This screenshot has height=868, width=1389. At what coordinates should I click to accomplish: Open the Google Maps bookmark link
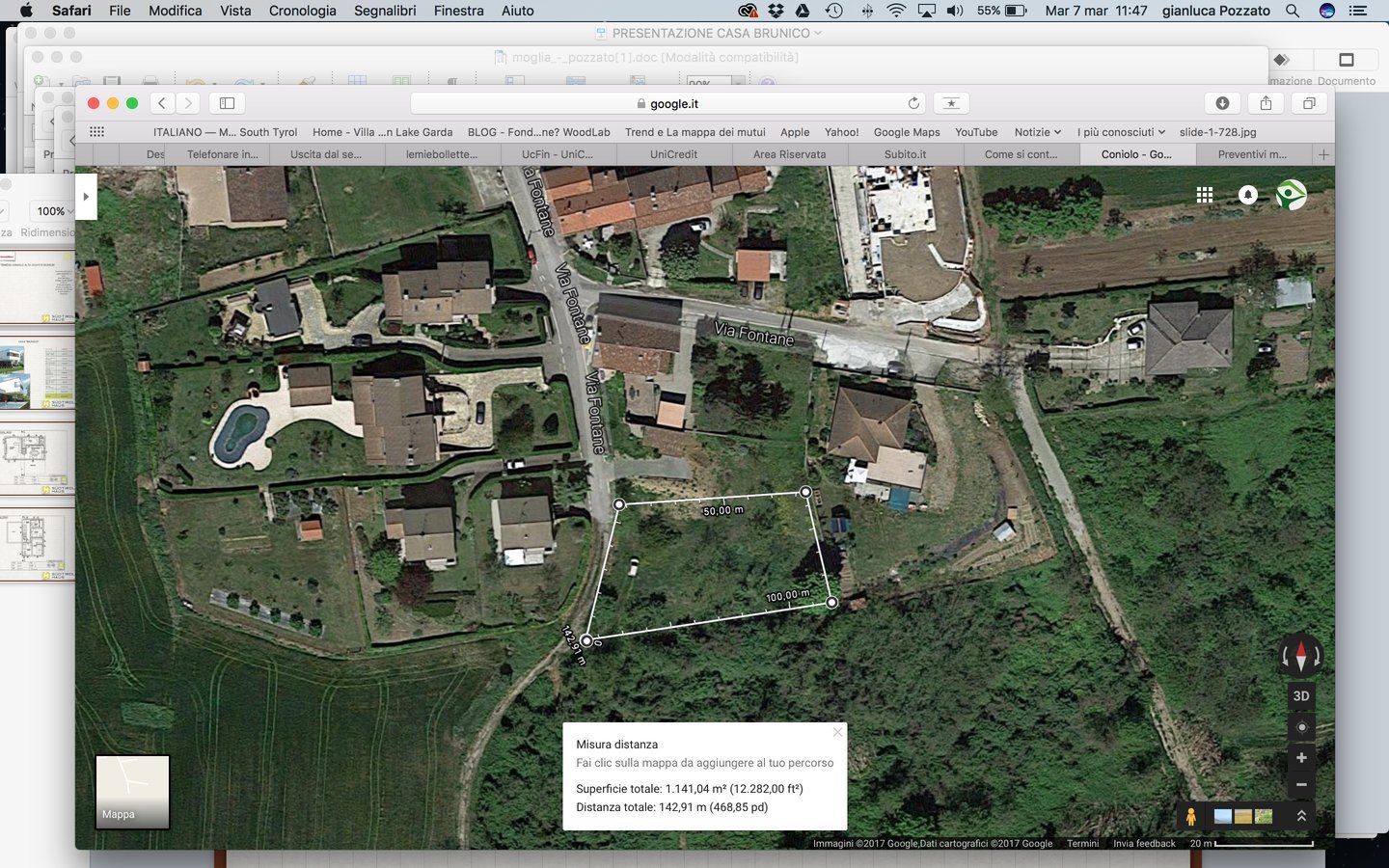[906, 132]
